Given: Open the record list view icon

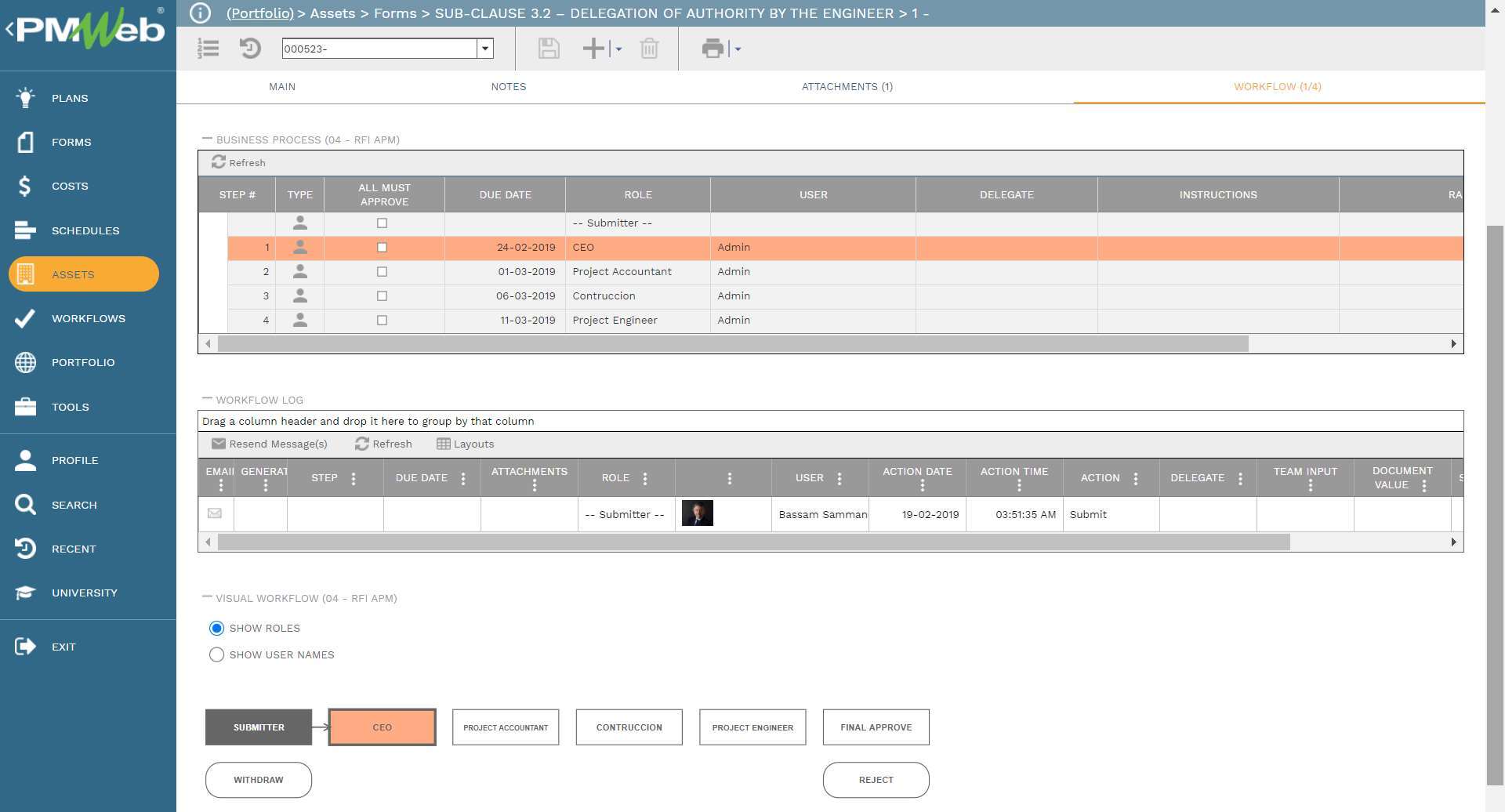Looking at the screenshot, I should (208, 49).
